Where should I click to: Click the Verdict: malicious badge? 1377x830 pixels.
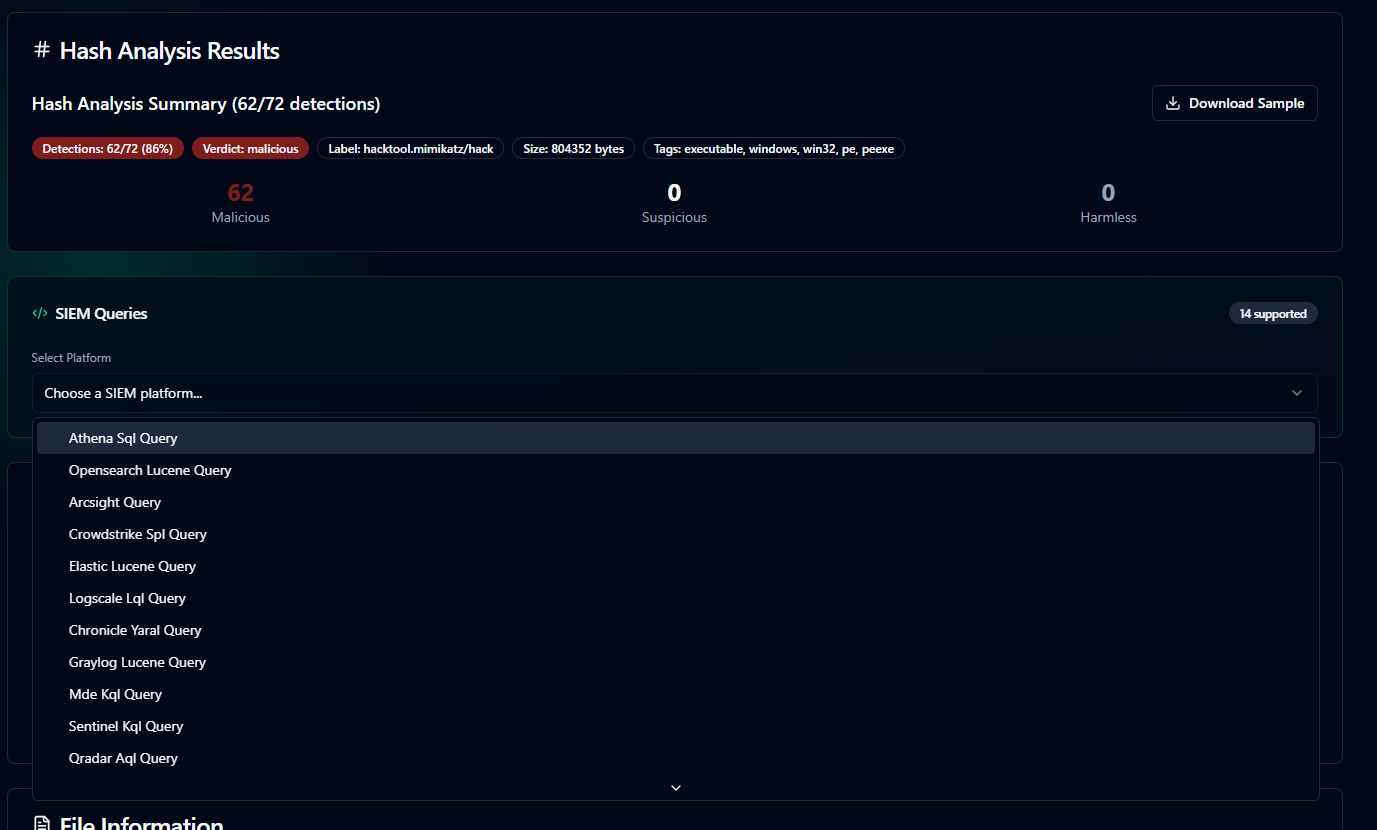[x=250, y=149]
